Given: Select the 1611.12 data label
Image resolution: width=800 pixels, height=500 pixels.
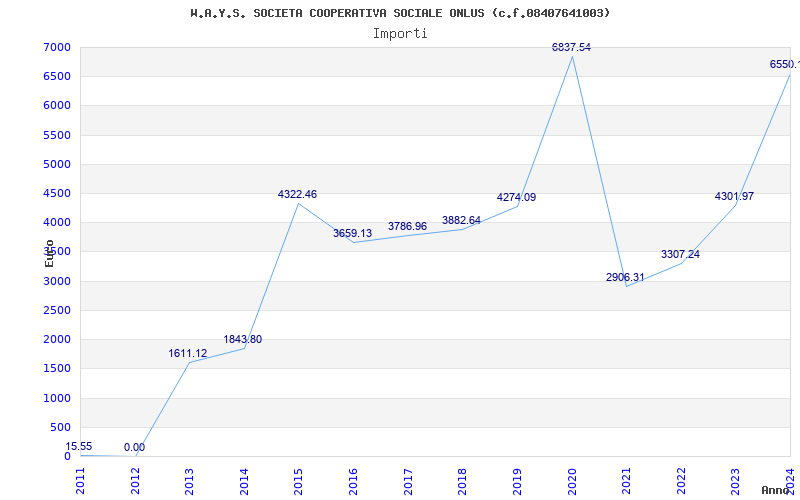Looking at the screenshot, I should tap(188, 353).
